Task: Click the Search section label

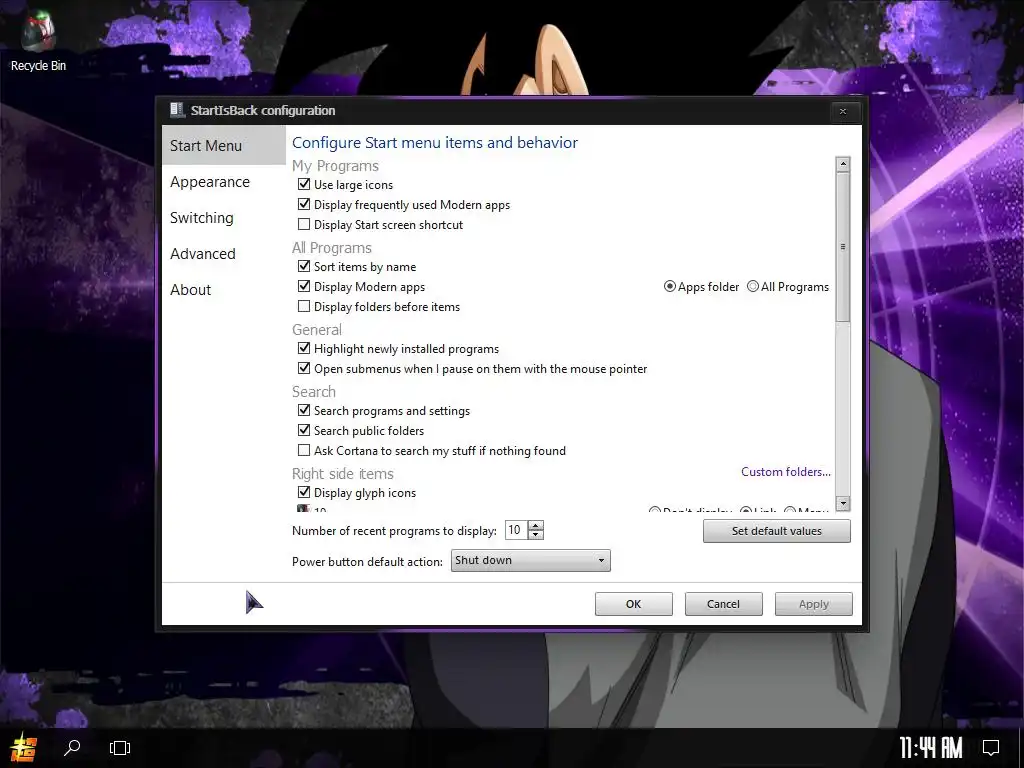Action: click(x=313, y=392)
